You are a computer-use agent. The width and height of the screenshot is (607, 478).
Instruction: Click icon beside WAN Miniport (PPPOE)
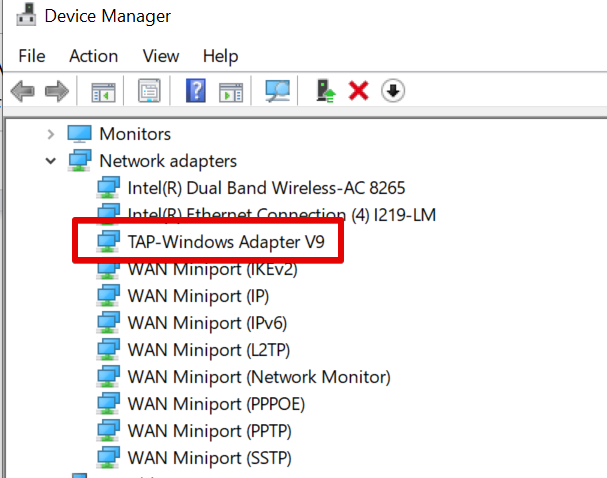click(108, 404)
